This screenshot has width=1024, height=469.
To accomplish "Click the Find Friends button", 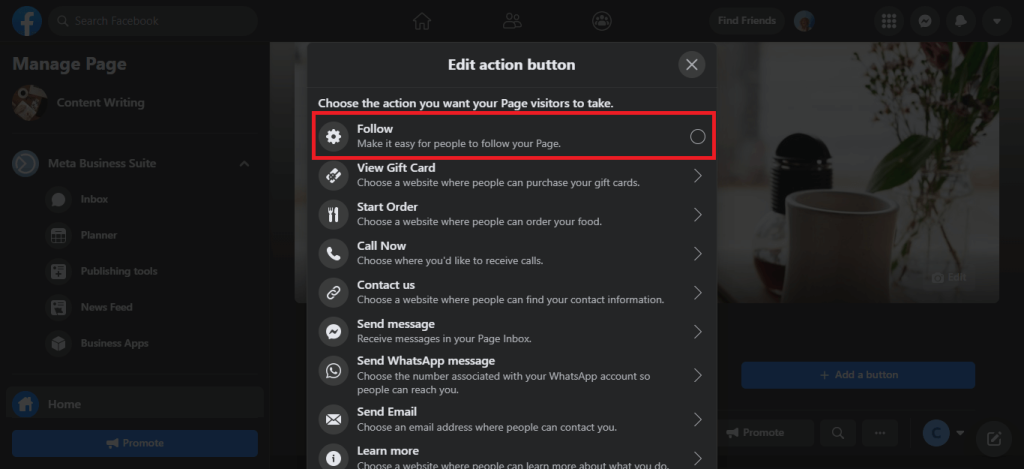I will click(746, 21).
